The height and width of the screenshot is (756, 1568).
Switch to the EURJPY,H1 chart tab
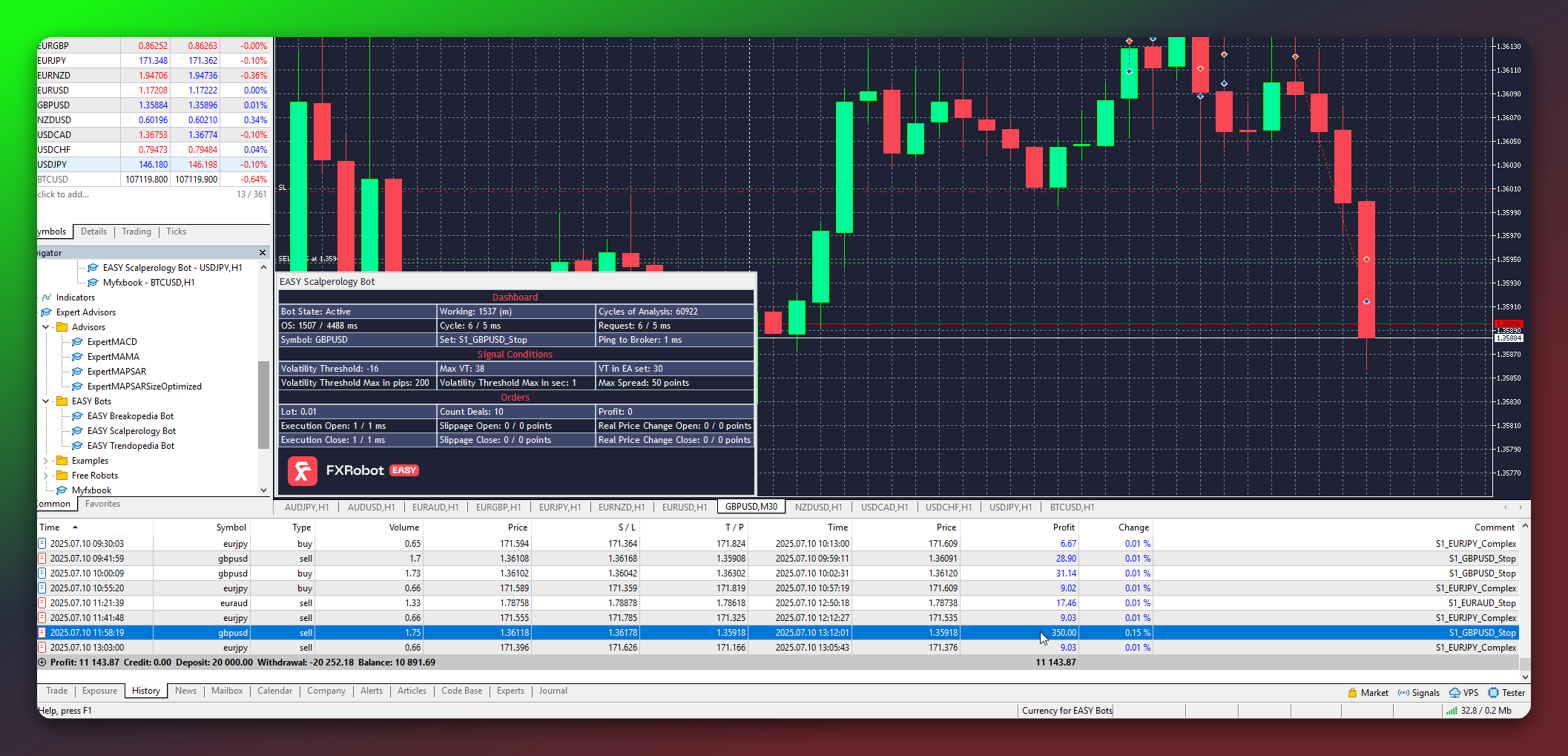559,507
